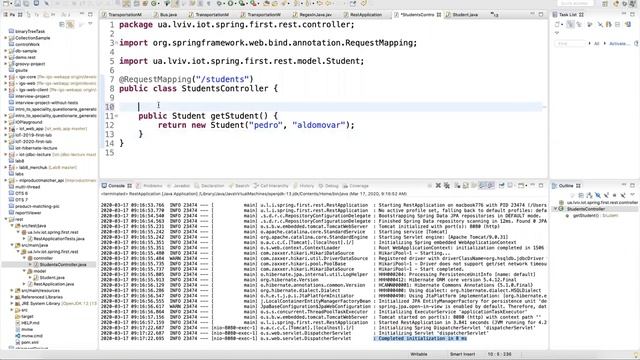The width and height of the screenshot is (640, 360).
Task: Expand src/main/resources folder
Action: point(12,290)
